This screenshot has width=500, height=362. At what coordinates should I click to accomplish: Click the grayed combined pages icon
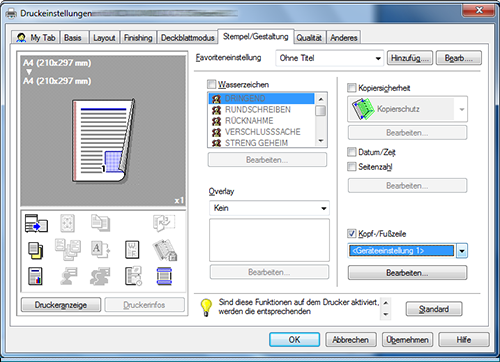point(100,223)
